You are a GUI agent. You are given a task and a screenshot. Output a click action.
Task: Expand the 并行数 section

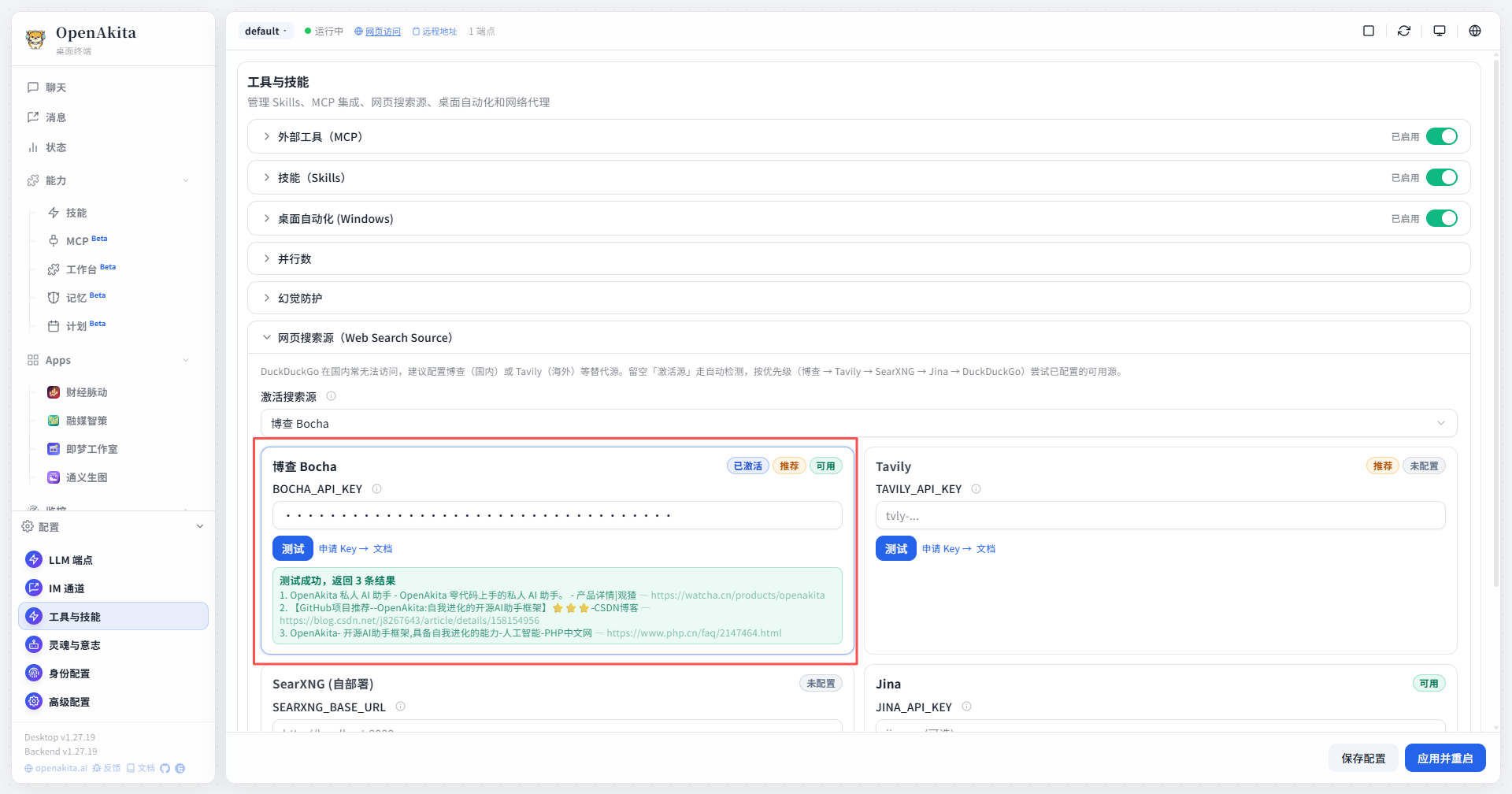coord(858,258)
